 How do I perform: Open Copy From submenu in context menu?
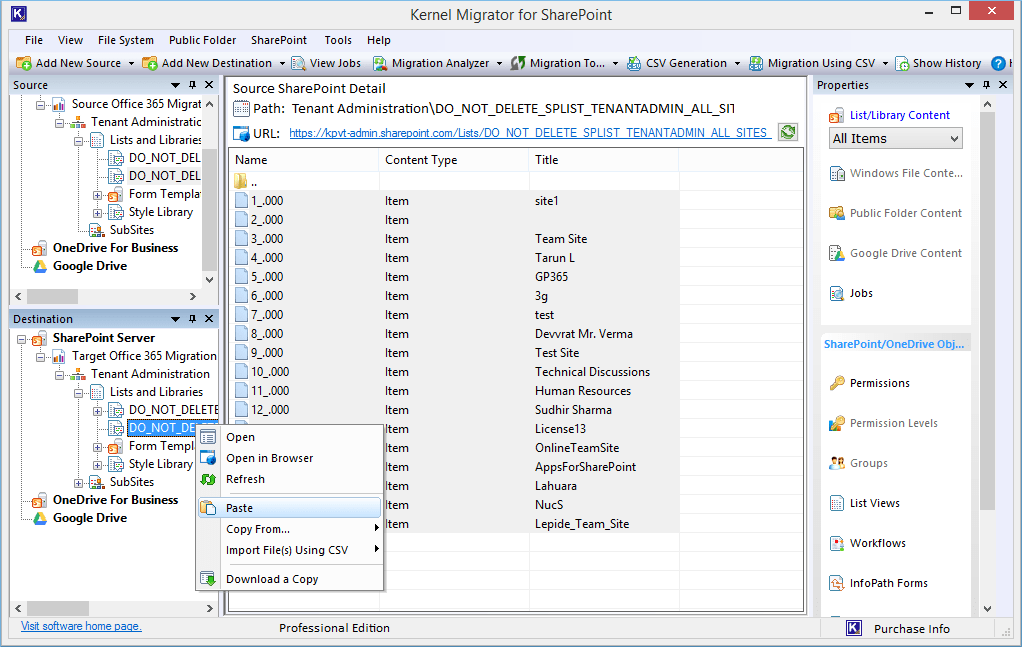point(289,529)
